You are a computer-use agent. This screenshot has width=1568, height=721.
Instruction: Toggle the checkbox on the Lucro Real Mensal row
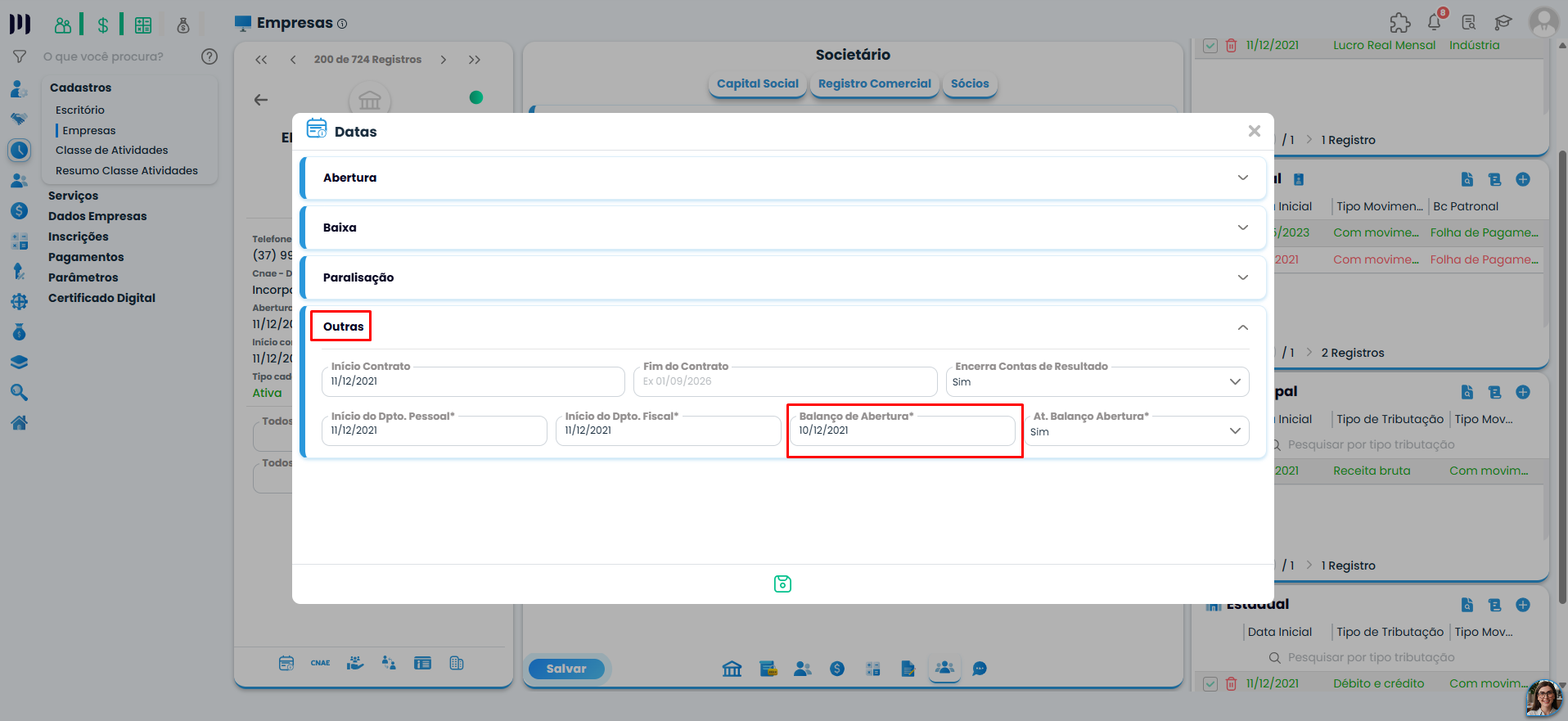tap(1210, 46)
